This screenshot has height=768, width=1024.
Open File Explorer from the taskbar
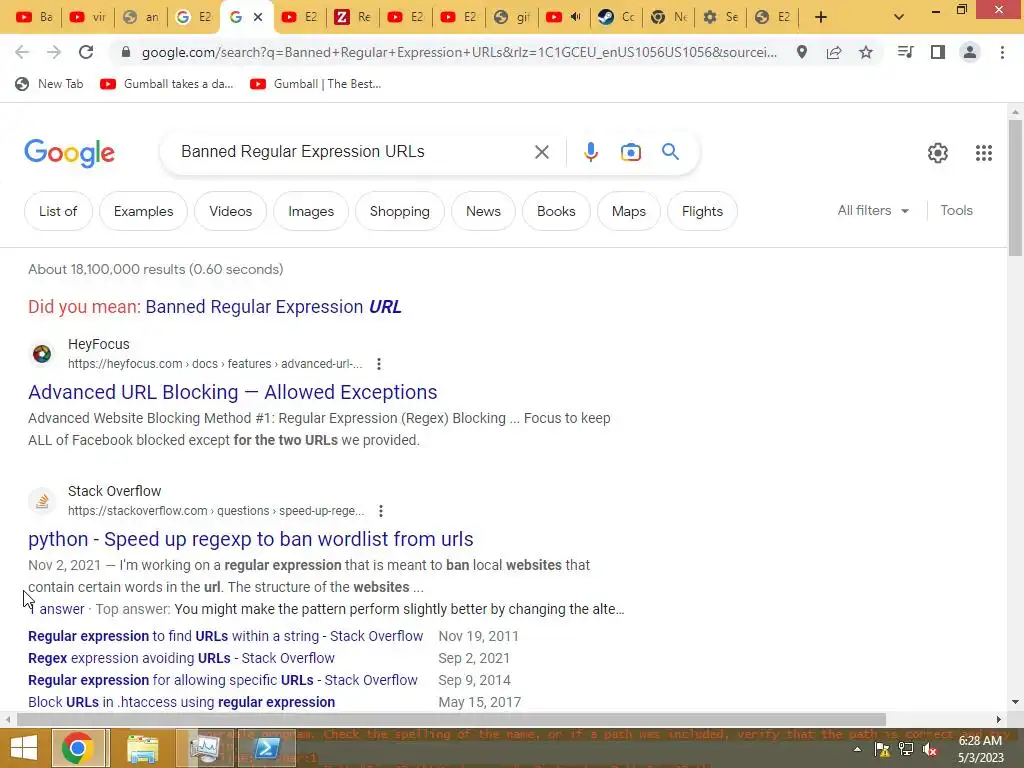142,748
